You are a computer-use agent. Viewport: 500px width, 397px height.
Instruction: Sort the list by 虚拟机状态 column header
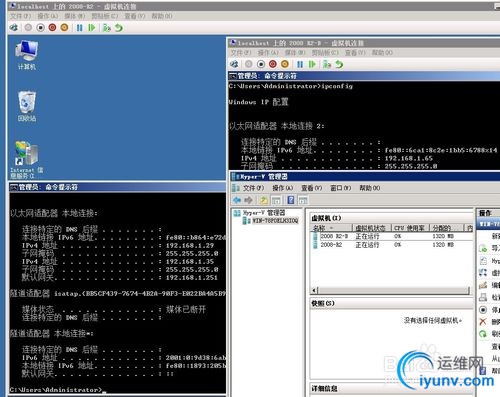pyautogui.click(x=372, y=228)
